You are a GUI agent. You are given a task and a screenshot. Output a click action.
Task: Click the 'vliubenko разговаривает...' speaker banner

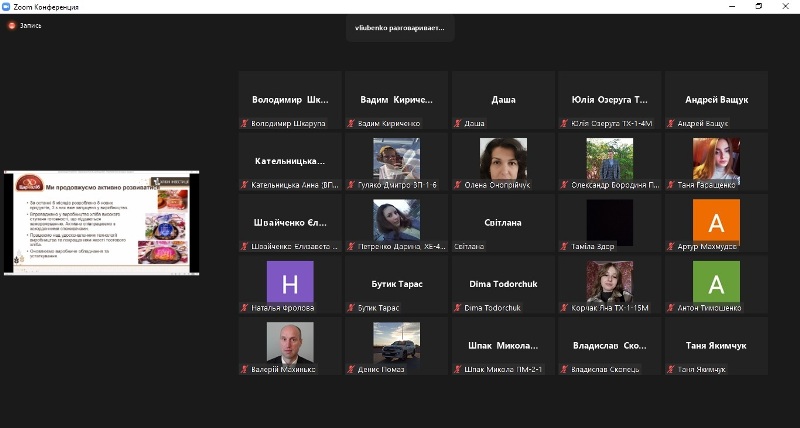(400, 28)
